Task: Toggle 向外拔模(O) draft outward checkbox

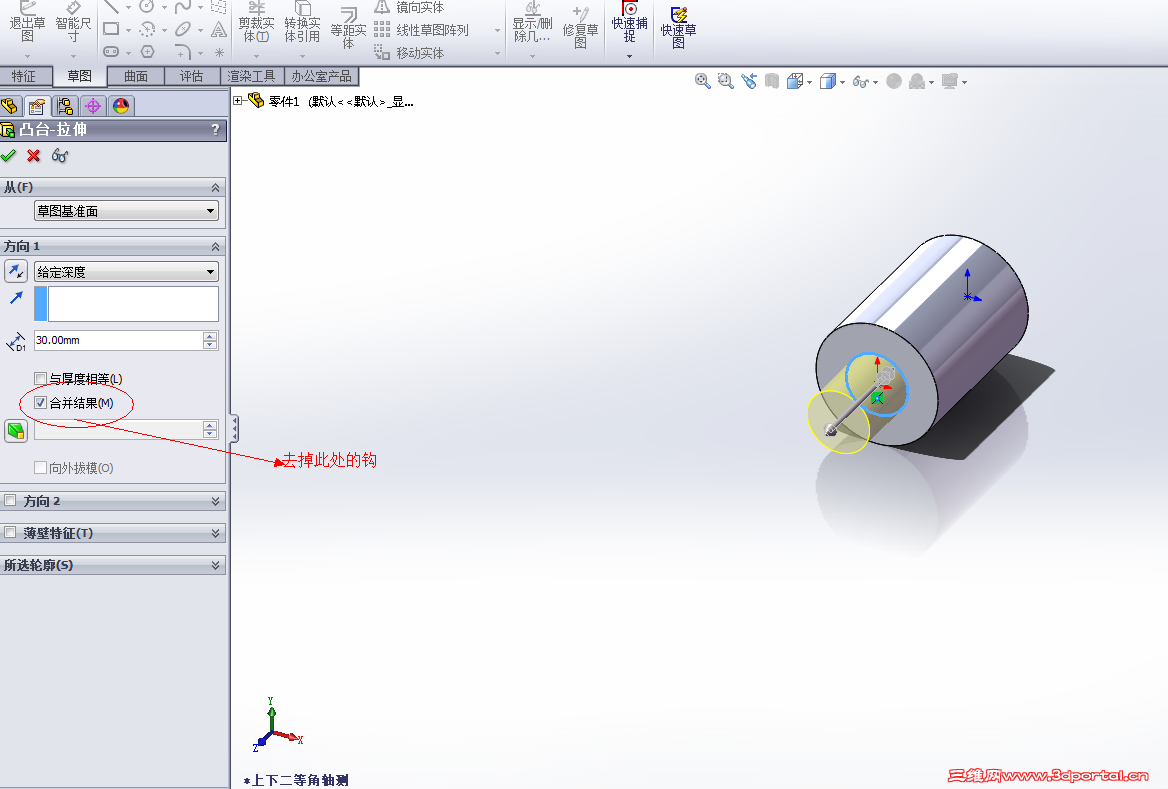Action: [40, 468]
